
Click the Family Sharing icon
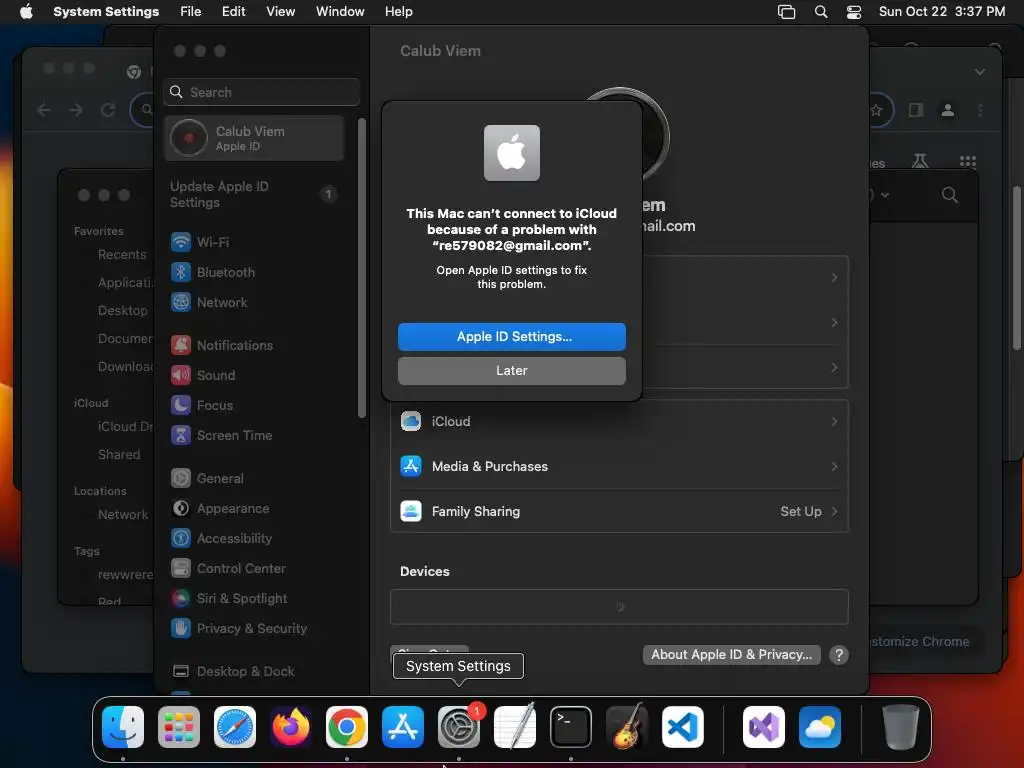pos(411,511)
